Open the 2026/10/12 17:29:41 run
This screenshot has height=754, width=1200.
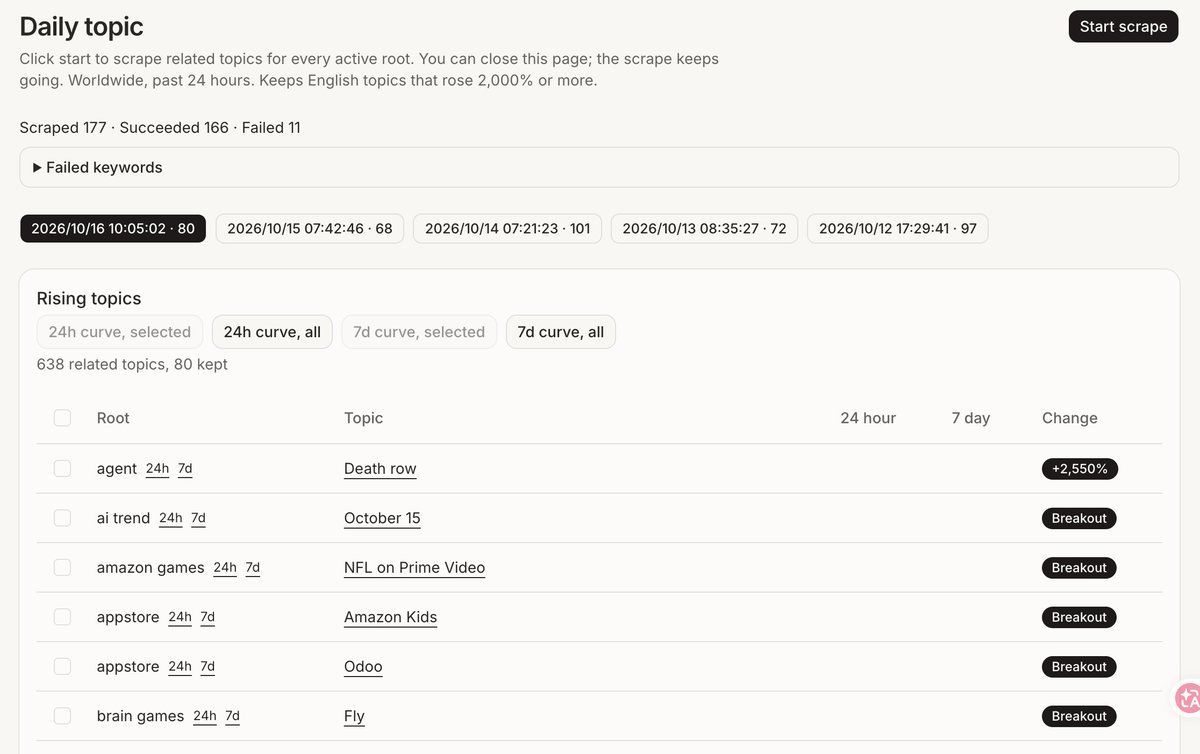897,228
